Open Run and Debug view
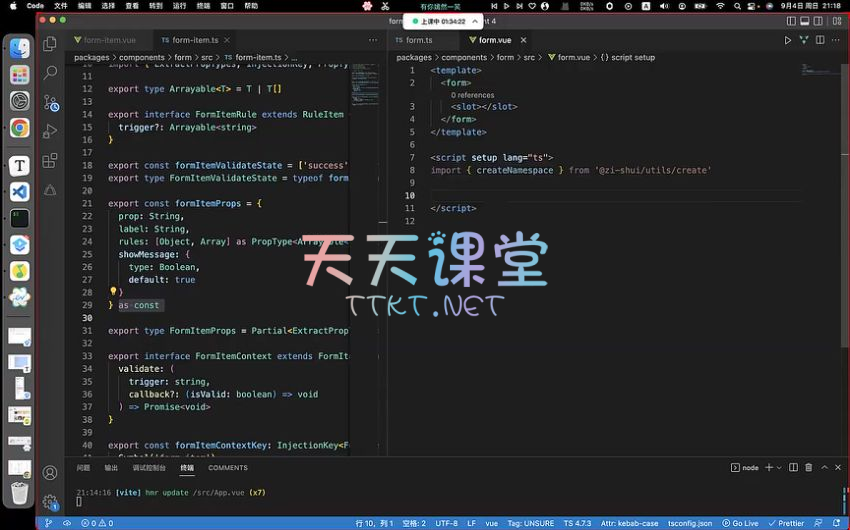The width and height of the screenshot is (850, 530). pyautogui.click(x=50, y=131)
